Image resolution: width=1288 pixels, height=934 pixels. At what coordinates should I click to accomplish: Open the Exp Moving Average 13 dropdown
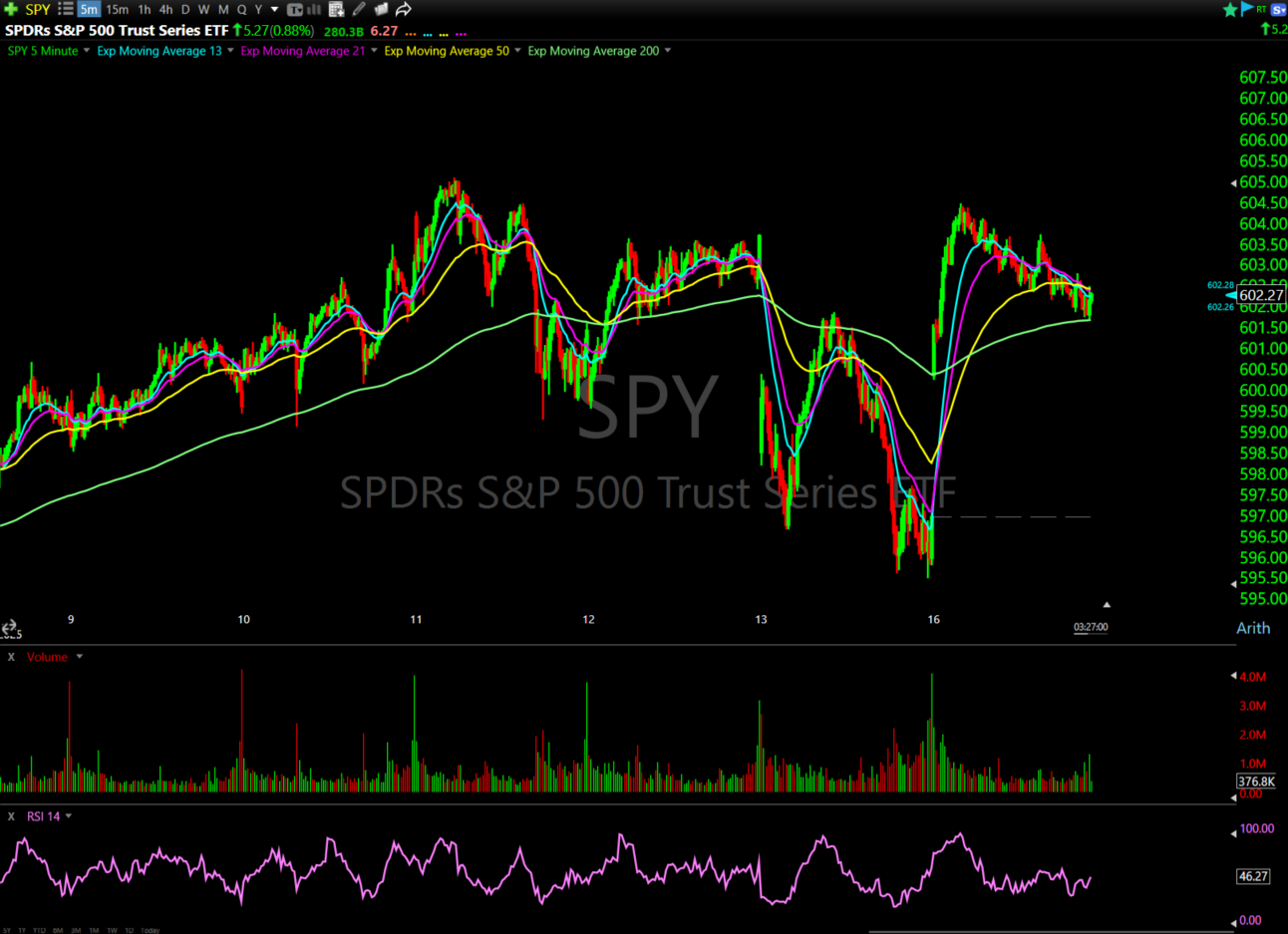[x=230, y=51]
